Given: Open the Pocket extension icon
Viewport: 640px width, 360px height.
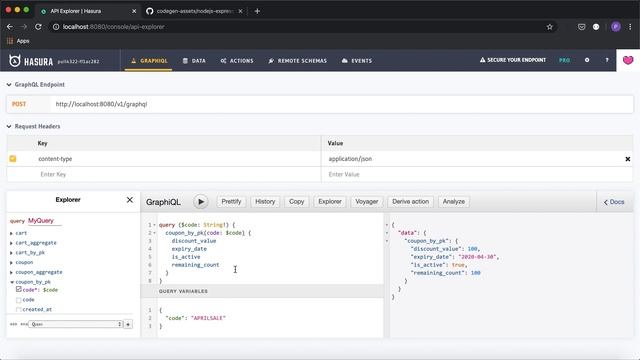Looking at the screenshot, I should pyautogui.click(x=582, y=27).
